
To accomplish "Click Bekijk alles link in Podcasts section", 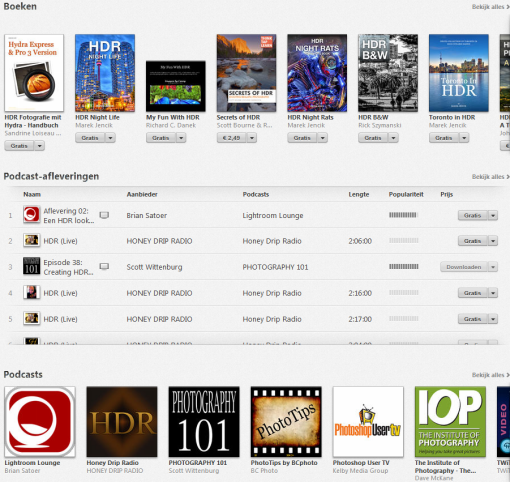I will point(490,375).
